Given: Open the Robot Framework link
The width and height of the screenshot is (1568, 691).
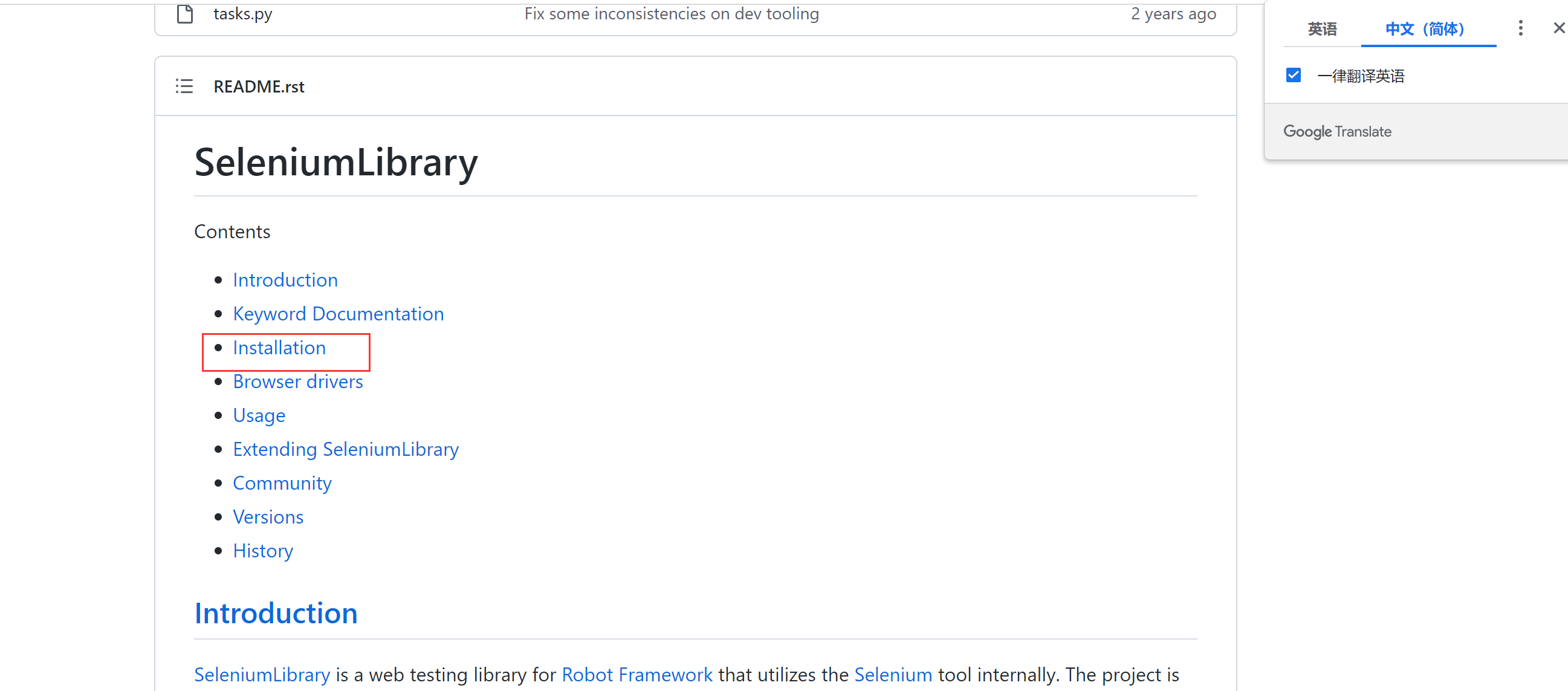Looking at the screenshot, I should 637,675.
